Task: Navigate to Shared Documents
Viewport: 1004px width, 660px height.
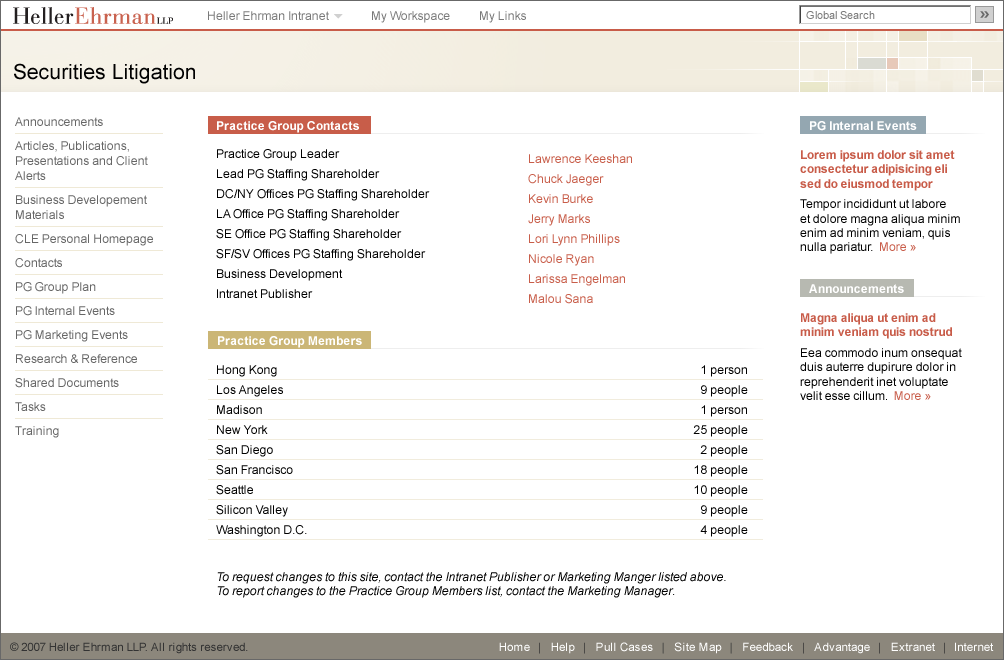Action: click(x=67, y=383)
